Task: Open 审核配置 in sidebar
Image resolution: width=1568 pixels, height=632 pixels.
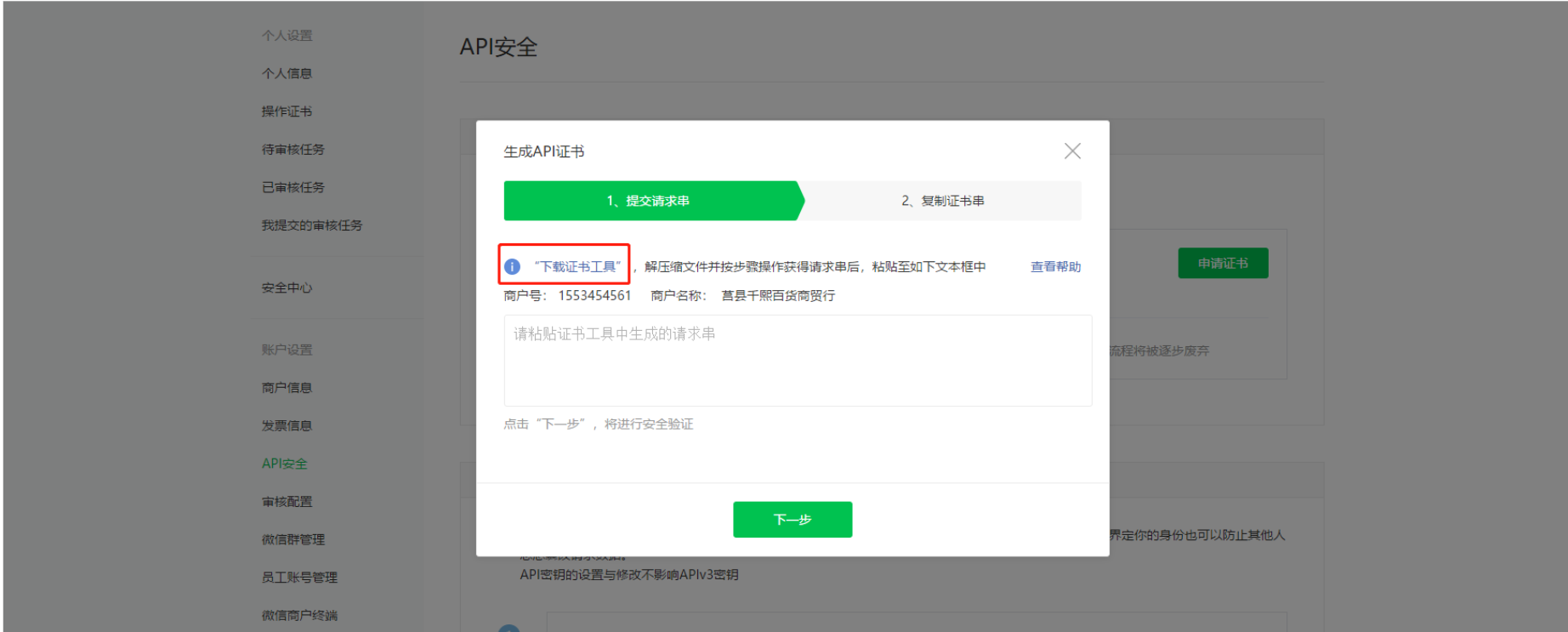Action: click(287, 501)
